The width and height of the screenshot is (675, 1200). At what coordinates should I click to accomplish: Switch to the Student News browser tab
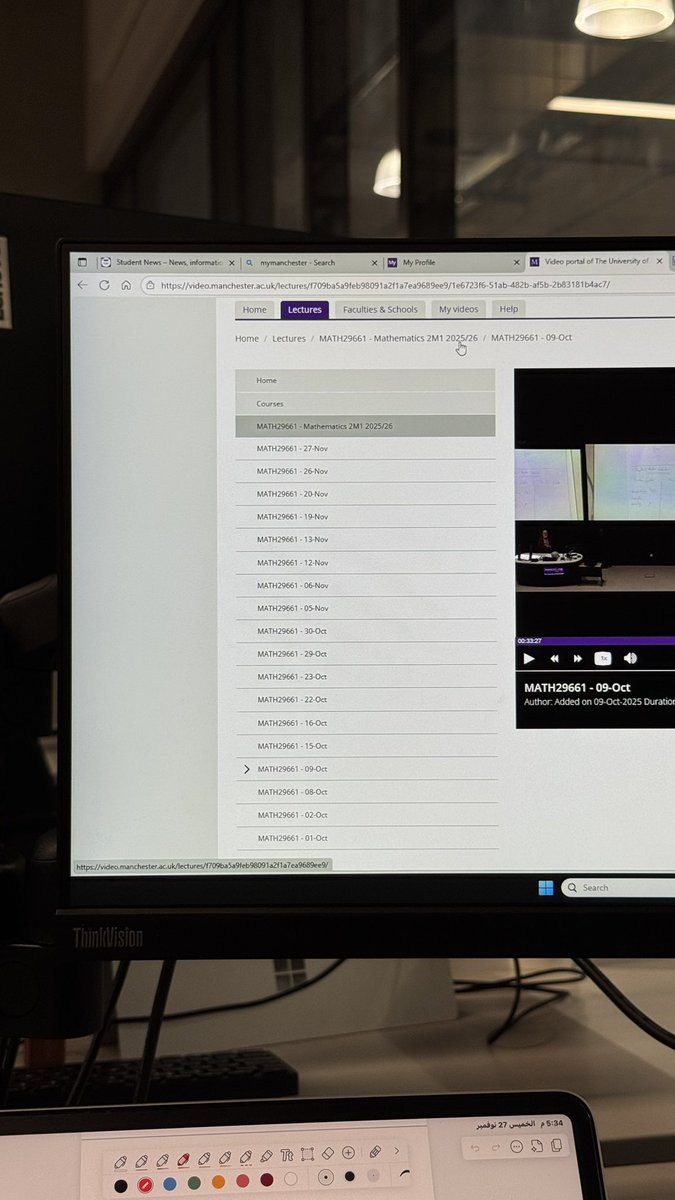coord(167,262)
